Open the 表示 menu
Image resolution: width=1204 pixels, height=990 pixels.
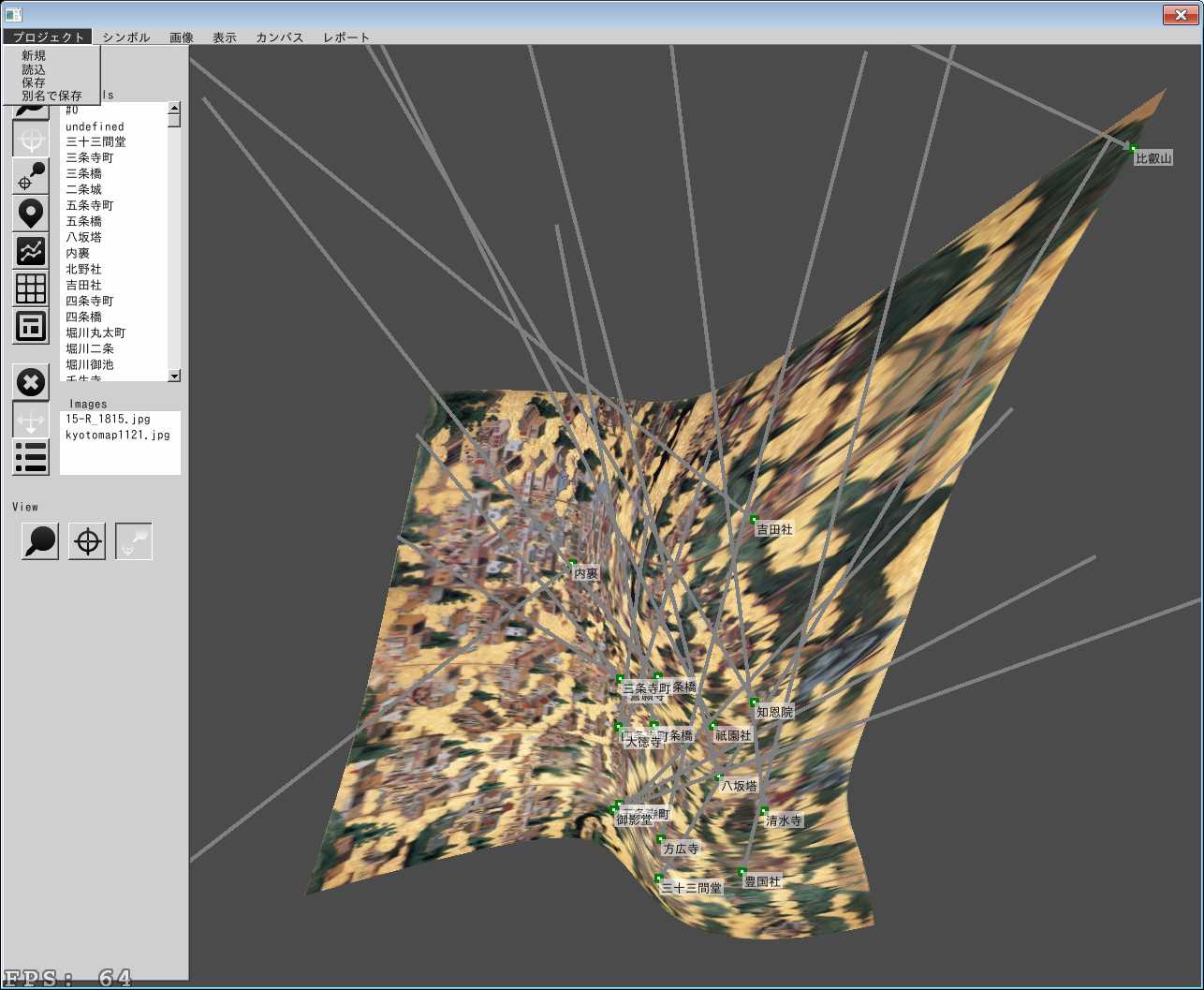pos(225,37)
